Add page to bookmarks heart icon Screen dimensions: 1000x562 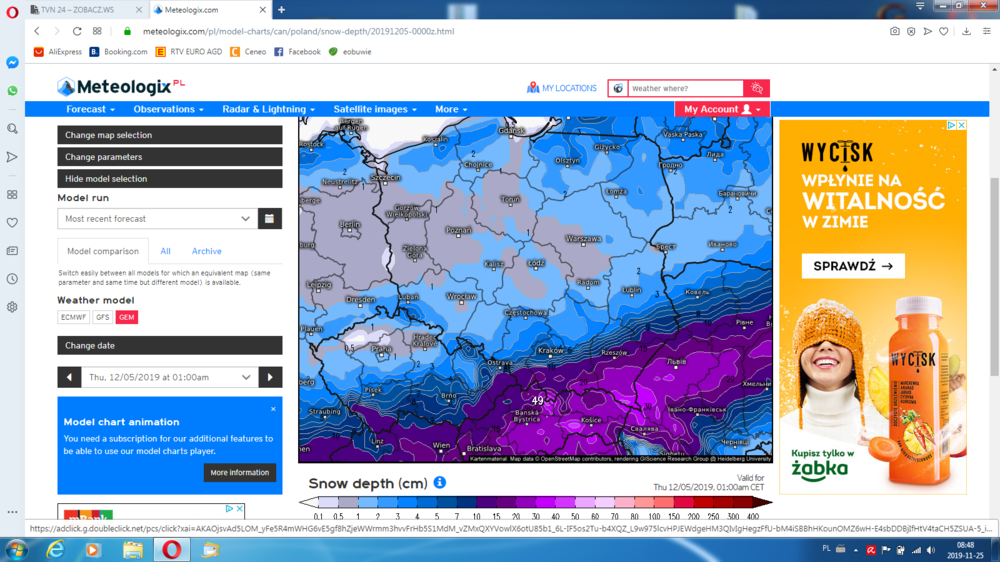click(x=944, y=31)
